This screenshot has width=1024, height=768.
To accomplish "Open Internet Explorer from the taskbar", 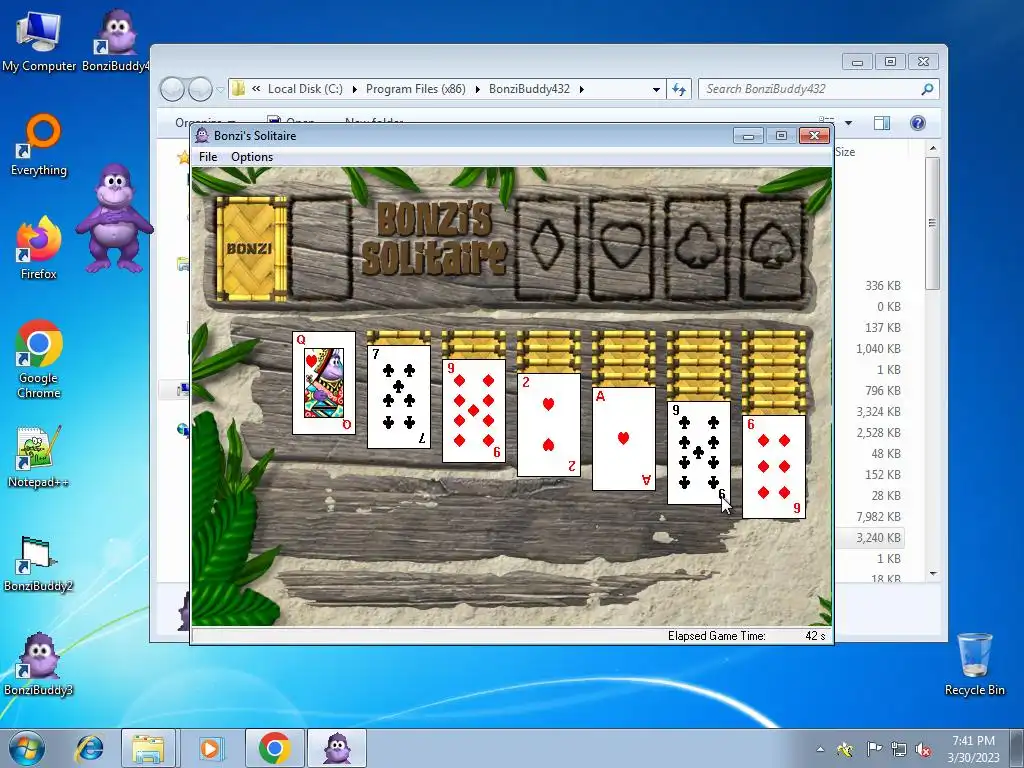I will 89,748.
